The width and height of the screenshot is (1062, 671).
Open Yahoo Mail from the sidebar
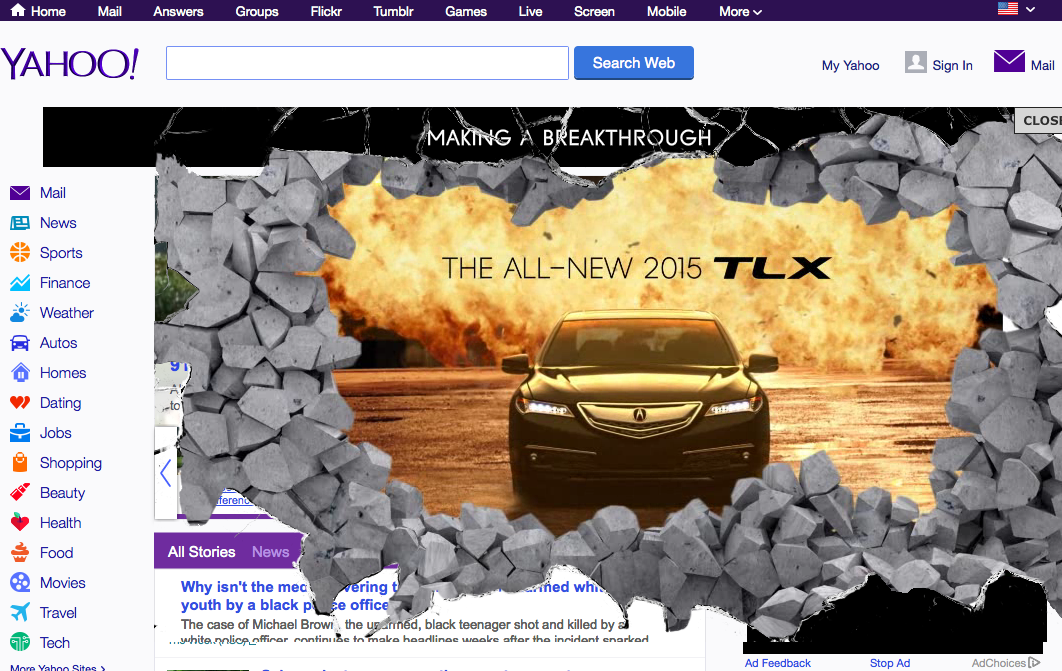tap(21, 192)
